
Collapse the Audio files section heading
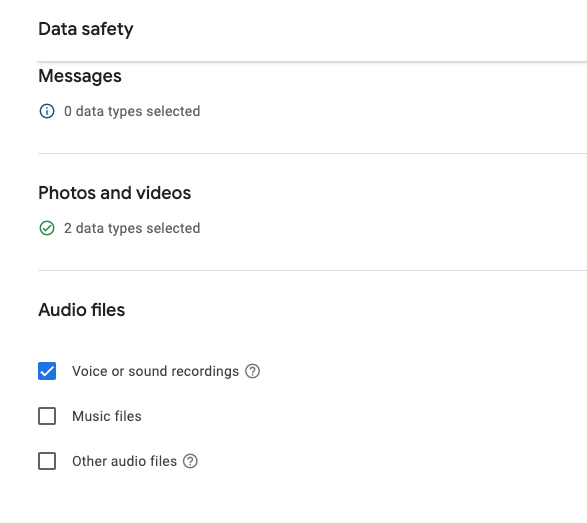[x=82, y=310]
